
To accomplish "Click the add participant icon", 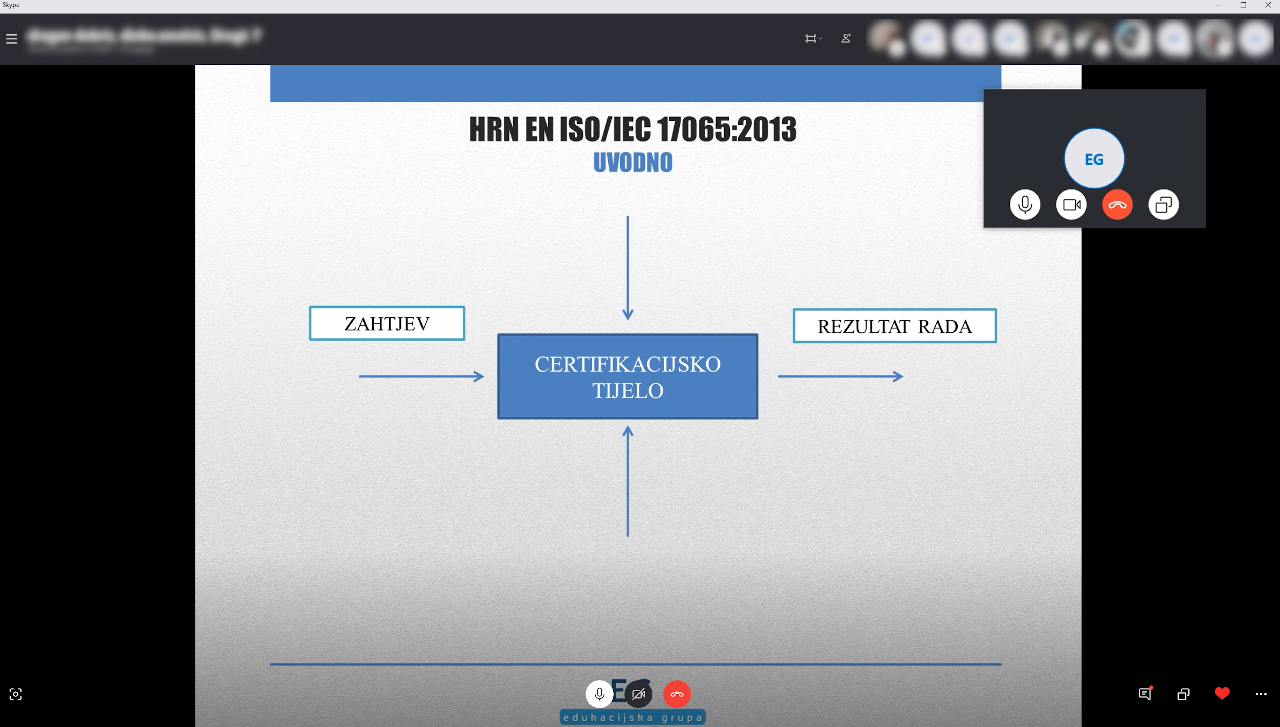I will 846,39.
